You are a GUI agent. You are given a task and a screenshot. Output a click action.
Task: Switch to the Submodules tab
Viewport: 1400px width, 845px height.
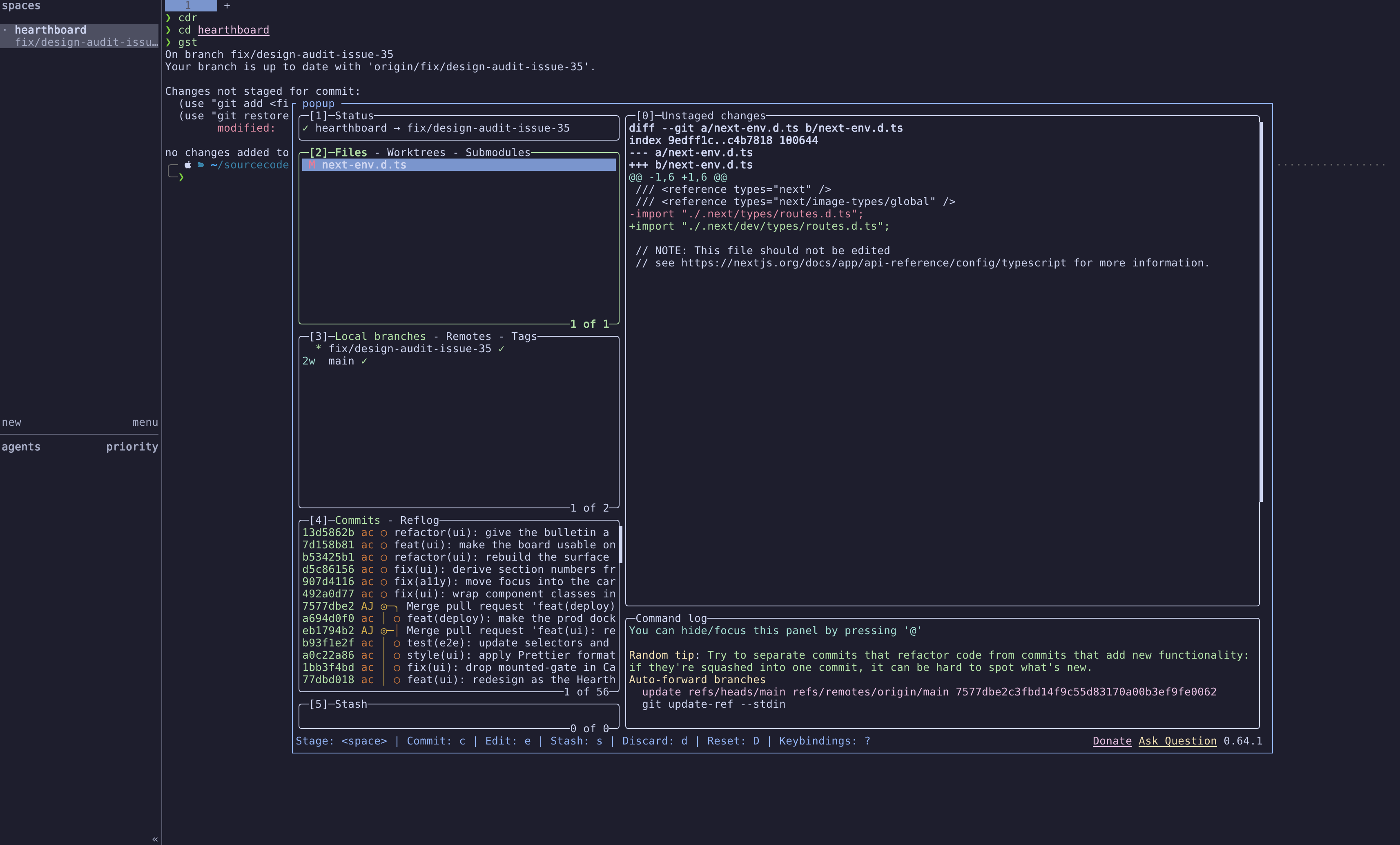coord(498,152)
